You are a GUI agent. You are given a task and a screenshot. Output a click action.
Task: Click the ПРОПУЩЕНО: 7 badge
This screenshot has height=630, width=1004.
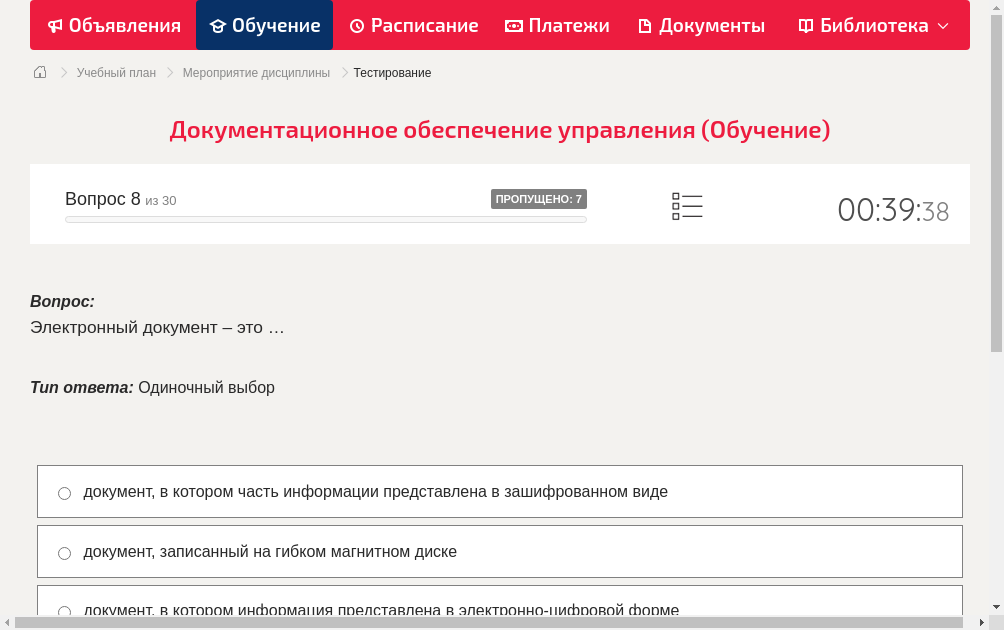pyautogui.click(x=540, y=199)
